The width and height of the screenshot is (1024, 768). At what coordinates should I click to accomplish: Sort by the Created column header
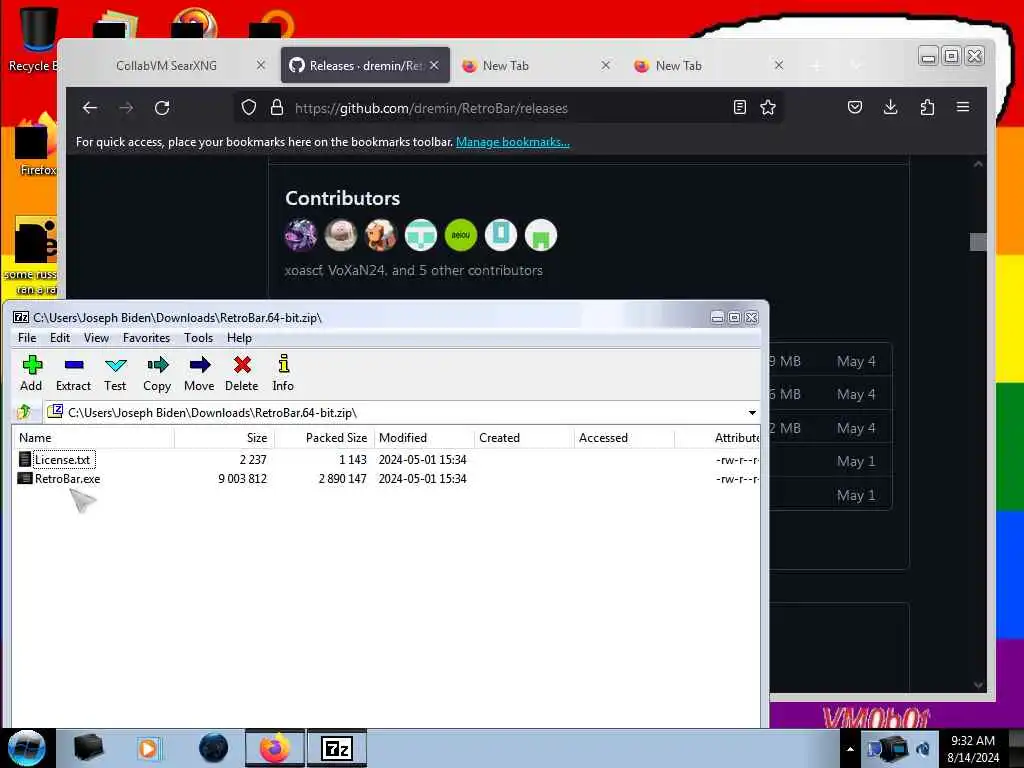pyautogui.click(x=524, y=438)
